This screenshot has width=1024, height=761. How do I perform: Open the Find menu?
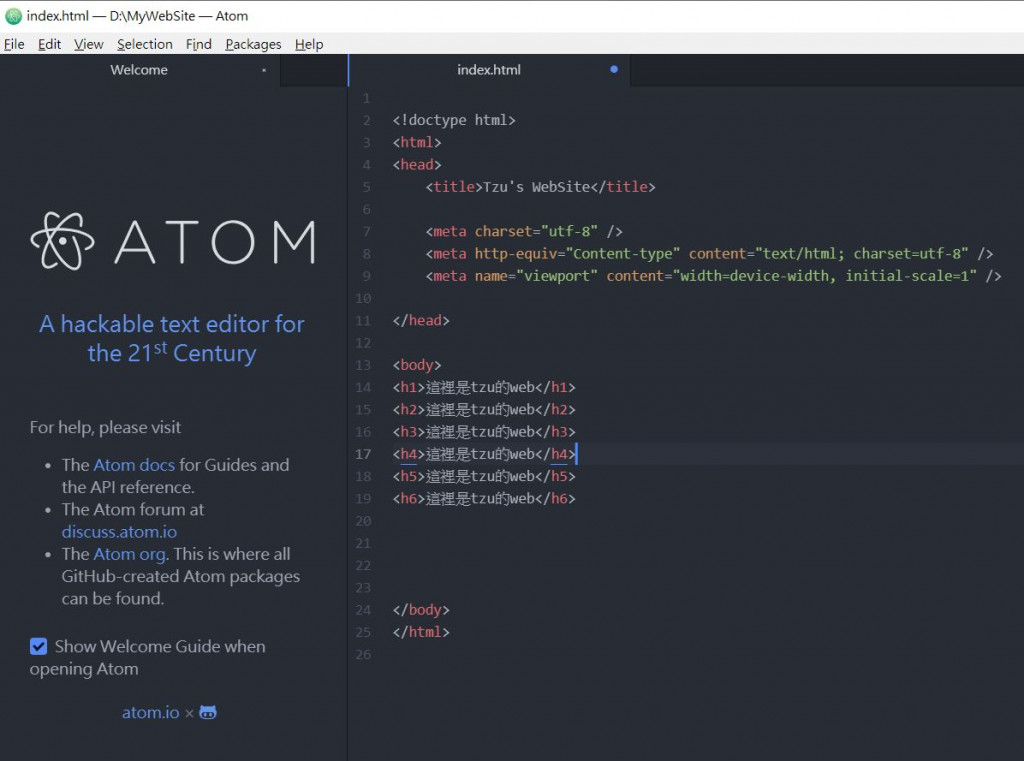coord(199,44)
